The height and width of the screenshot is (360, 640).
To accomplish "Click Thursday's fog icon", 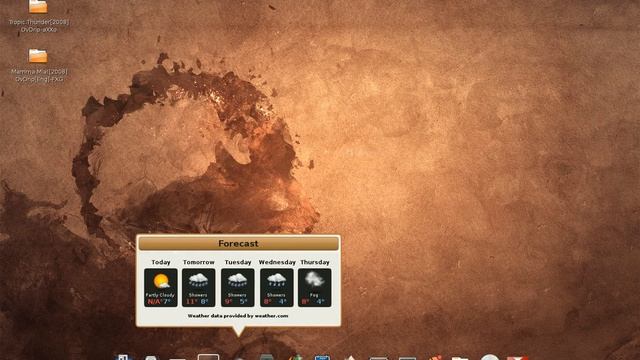I will pyautogui.click(x=314, y=280).
